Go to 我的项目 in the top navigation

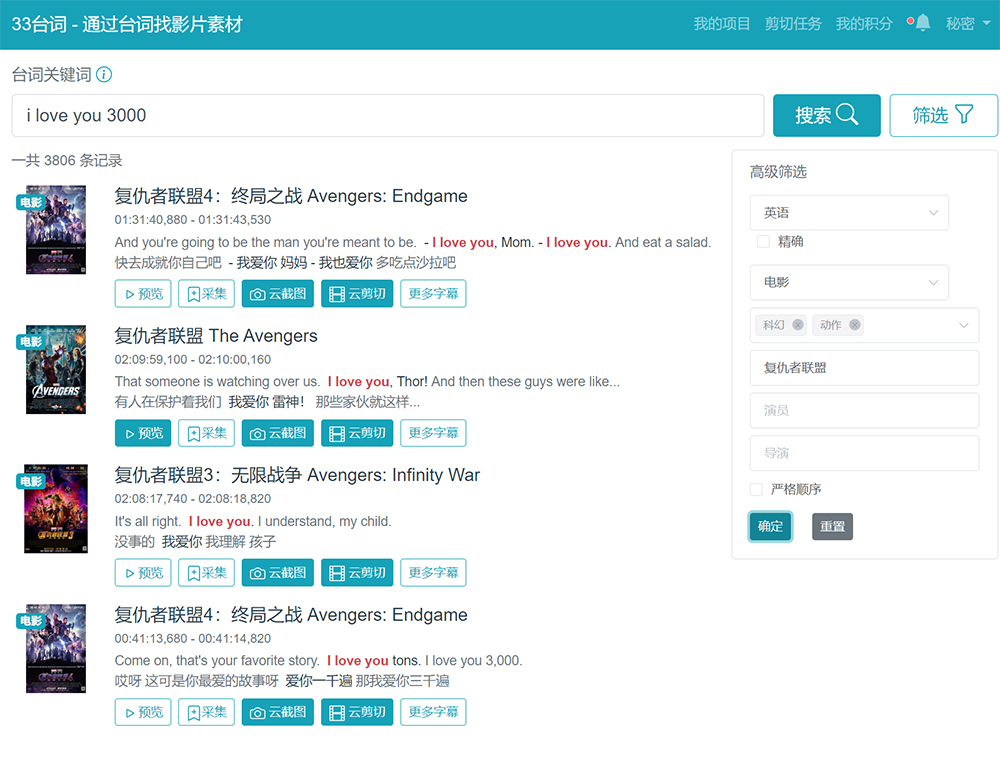[722, 23]
